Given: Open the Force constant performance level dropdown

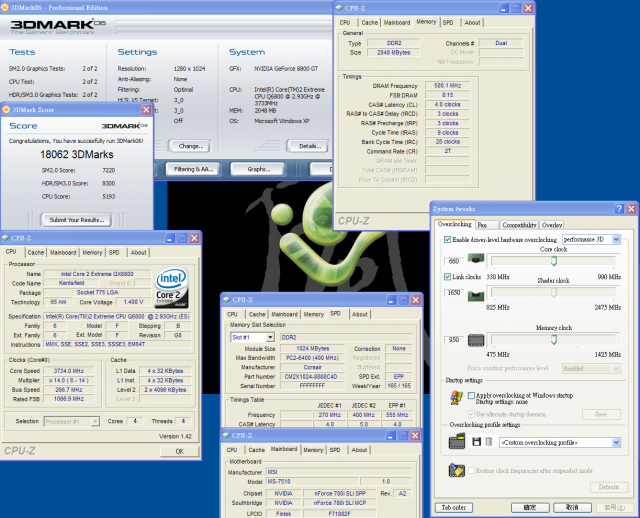Looking at the screenshot, I should pyautogui.click(x=591, y=368).
